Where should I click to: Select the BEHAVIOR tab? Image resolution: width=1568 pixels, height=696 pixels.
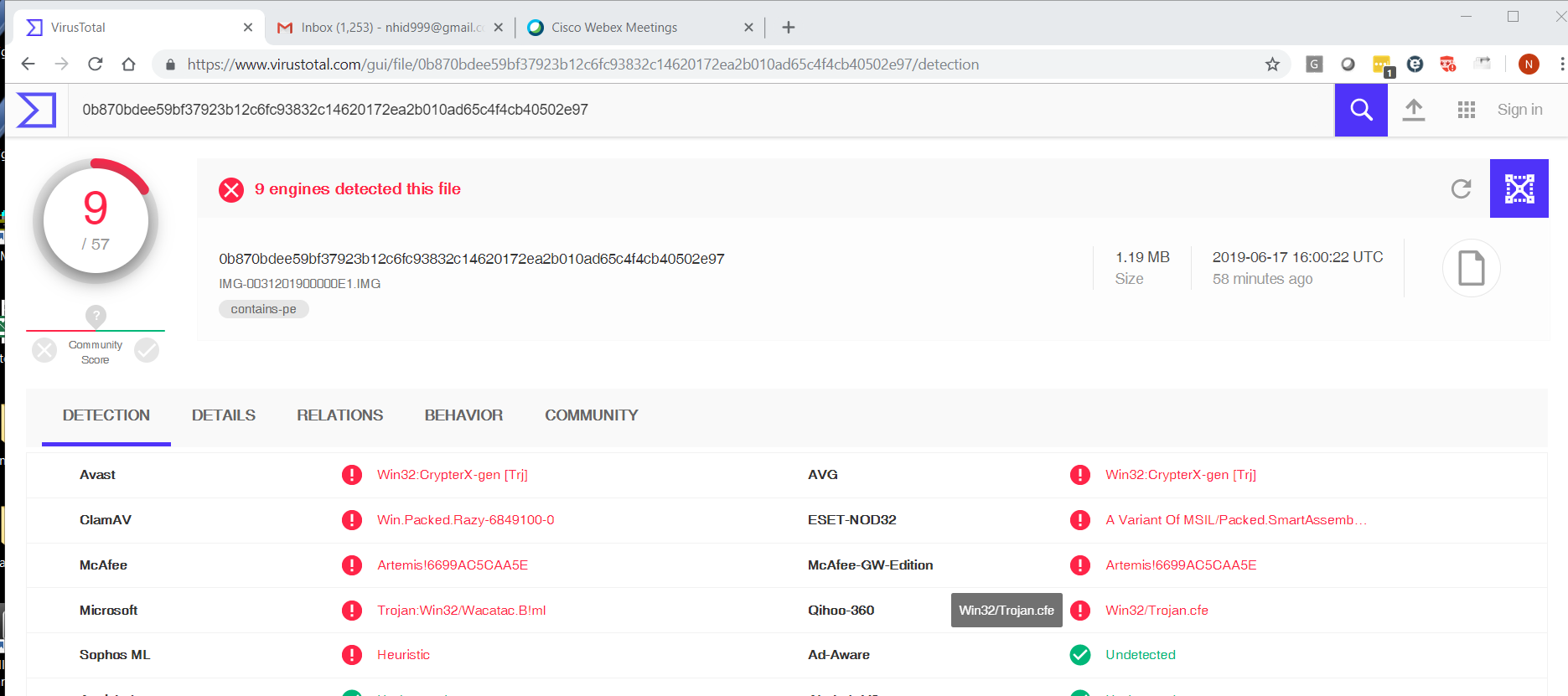(463, 415)
